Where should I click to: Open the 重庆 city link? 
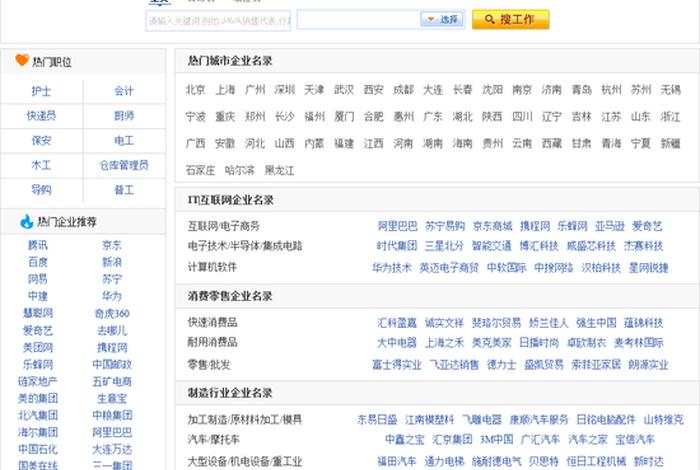pos(225,116)
